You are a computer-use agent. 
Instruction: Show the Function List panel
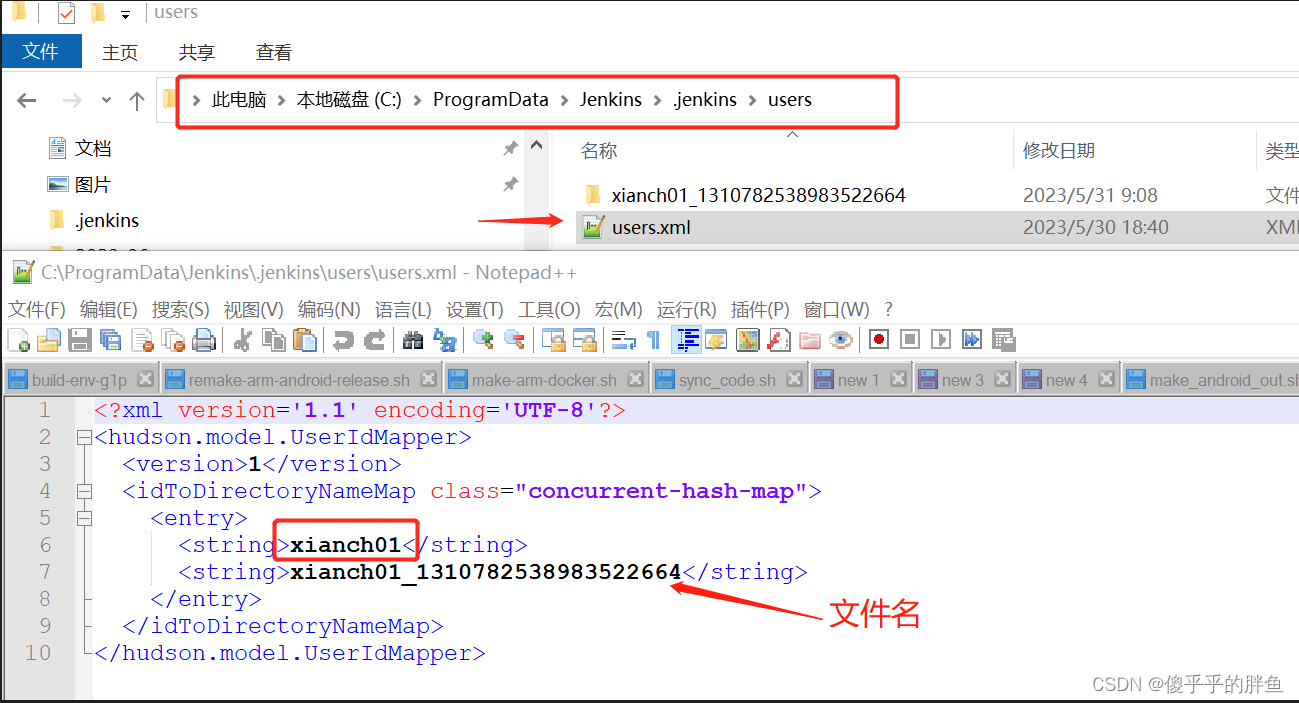coord(778,340)
